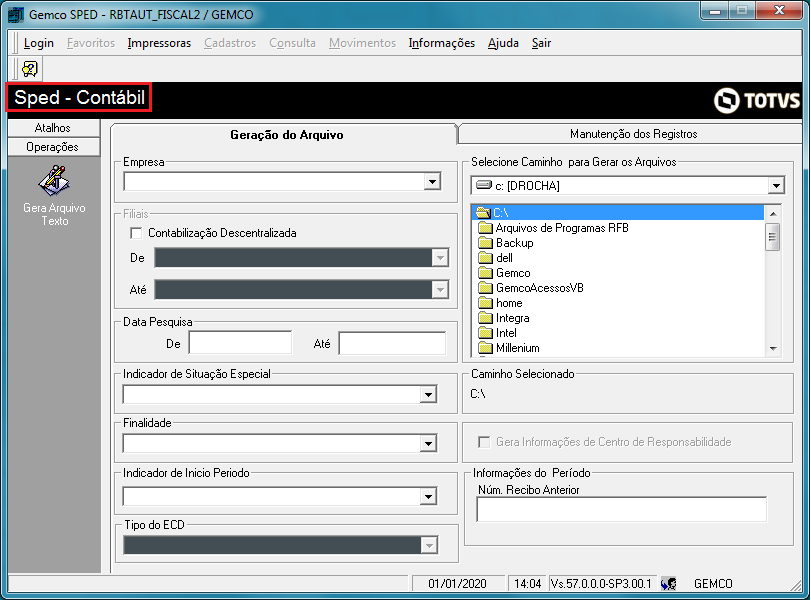The width and height of the screenshot is (811, 601).
Task: Click the TOTVS logo
Action: (757, 100)
